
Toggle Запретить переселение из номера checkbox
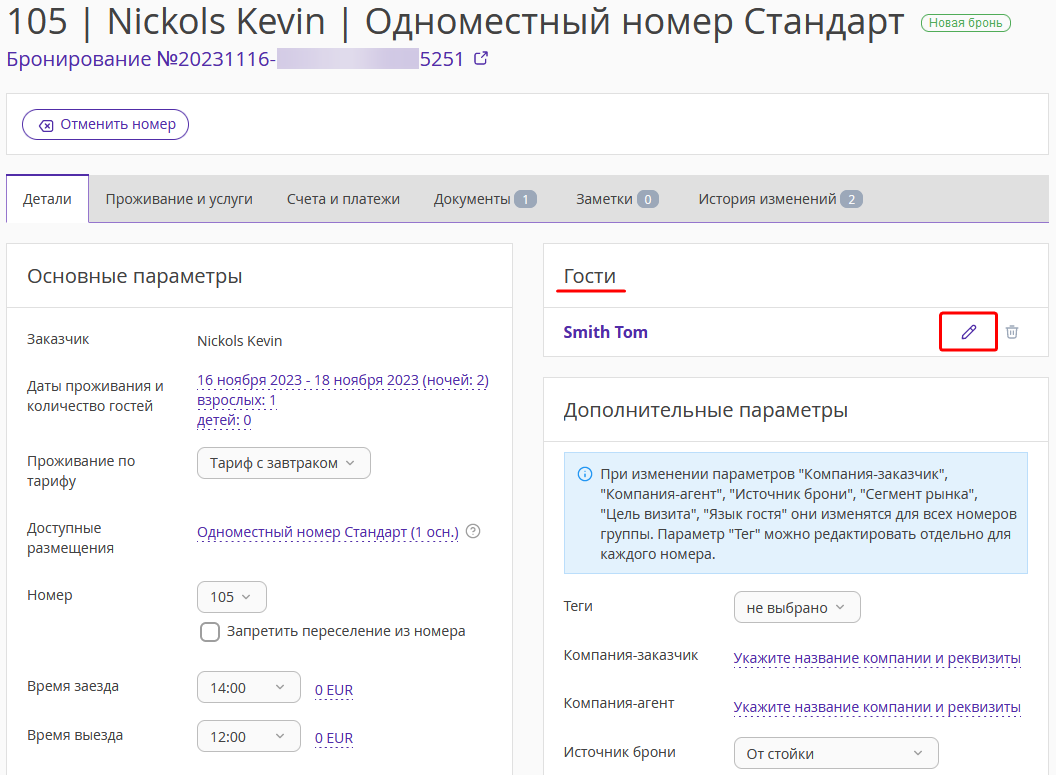(209, 632)
